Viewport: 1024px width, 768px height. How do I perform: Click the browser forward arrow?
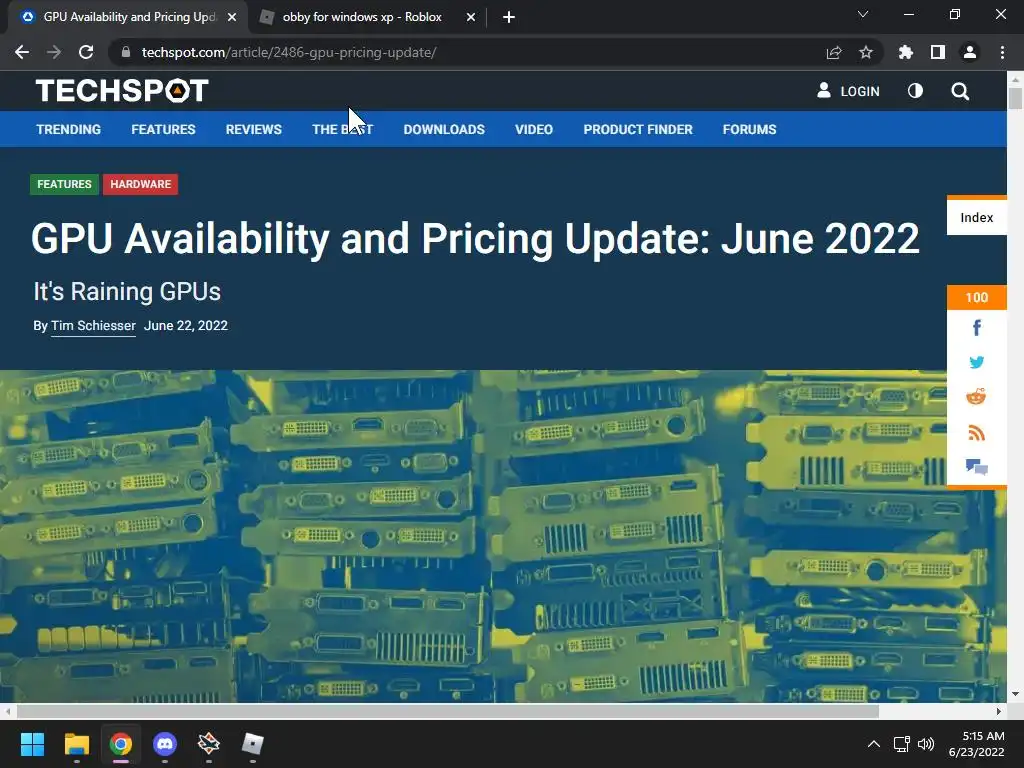coord(54,52)
